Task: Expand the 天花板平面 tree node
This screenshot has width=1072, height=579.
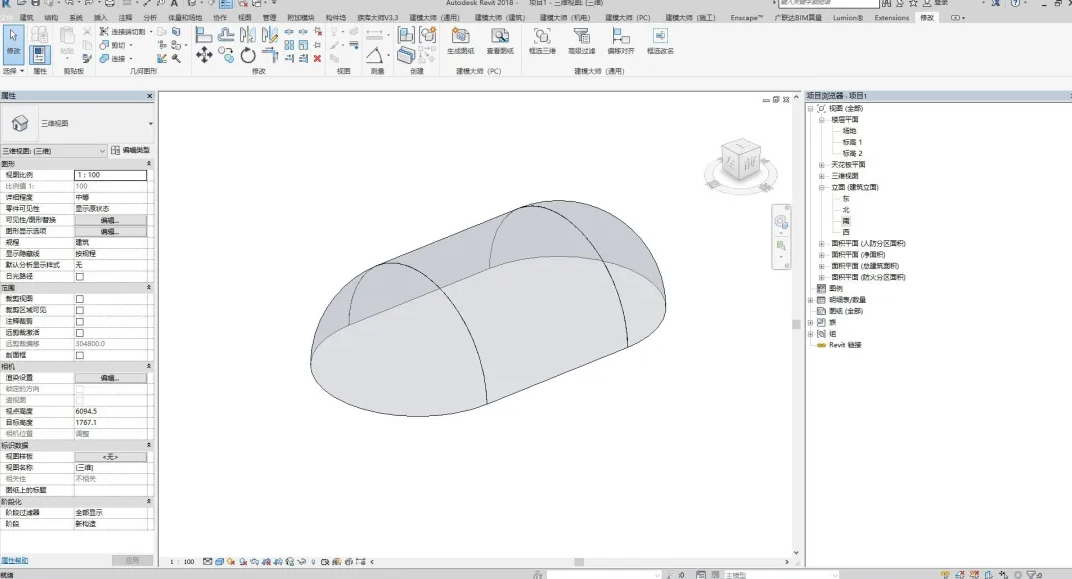Action: 822,164
